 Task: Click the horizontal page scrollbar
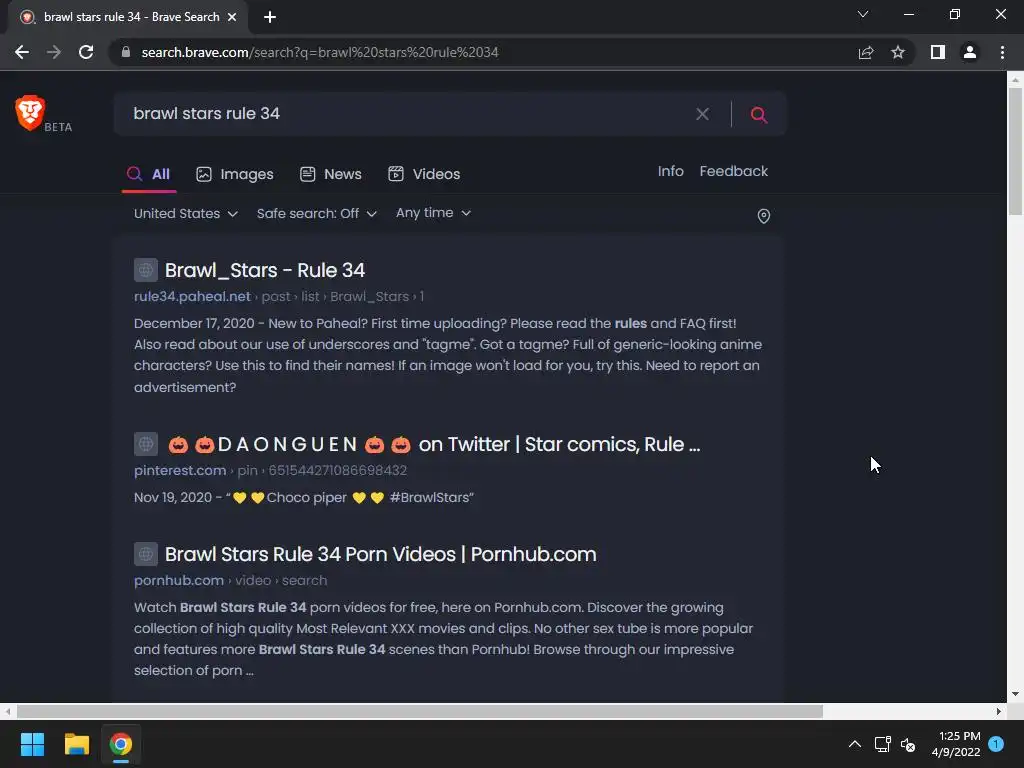click(x=419, y=711)
